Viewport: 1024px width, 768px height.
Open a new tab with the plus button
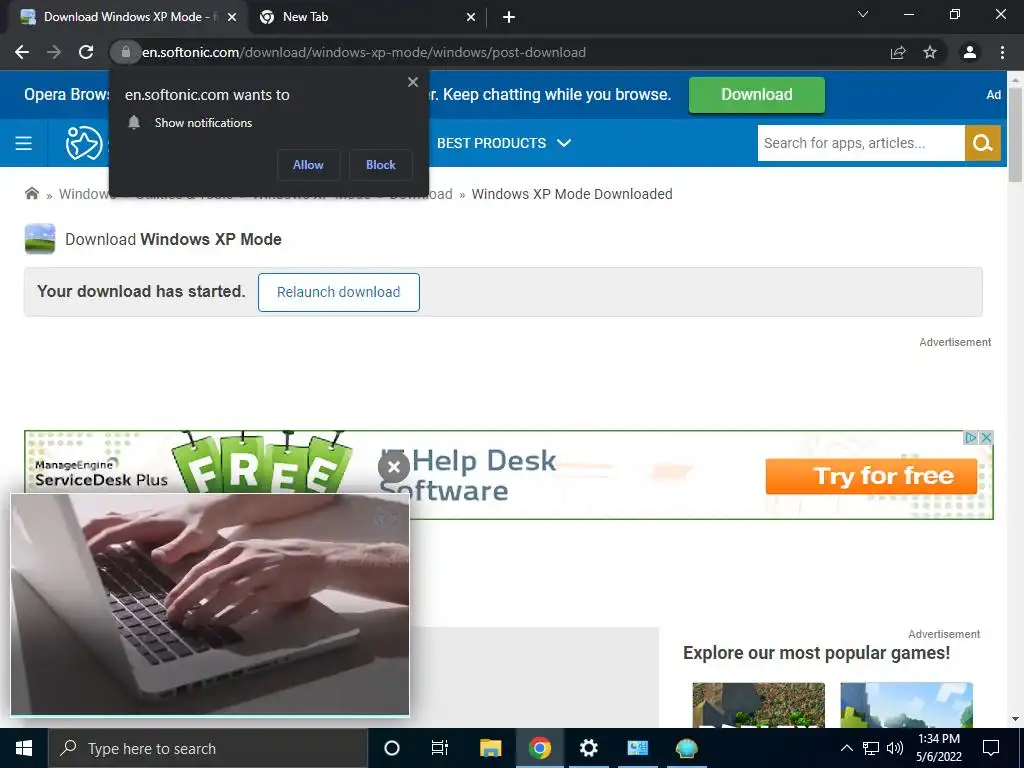[509, 18]
